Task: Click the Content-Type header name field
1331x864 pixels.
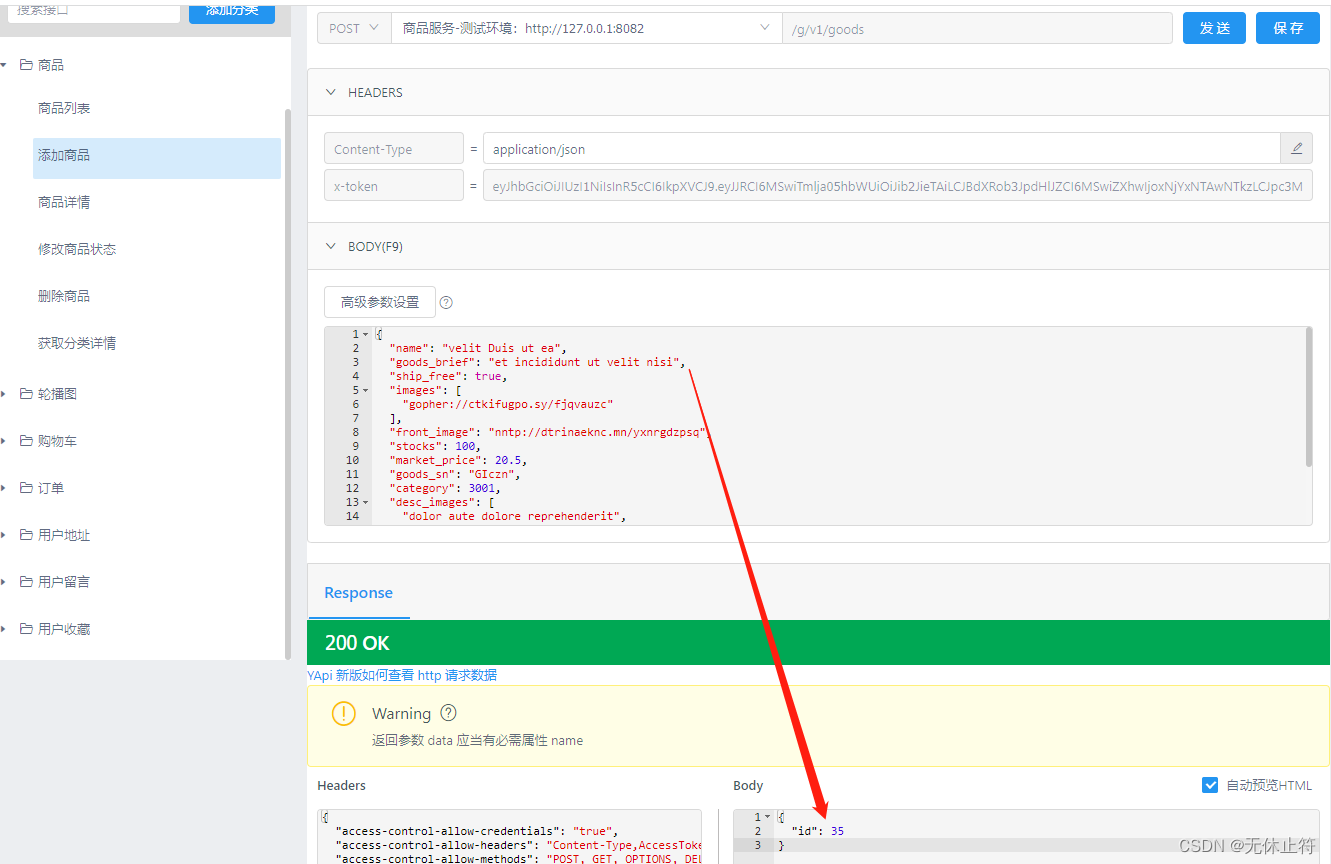Action: [394, 148]
